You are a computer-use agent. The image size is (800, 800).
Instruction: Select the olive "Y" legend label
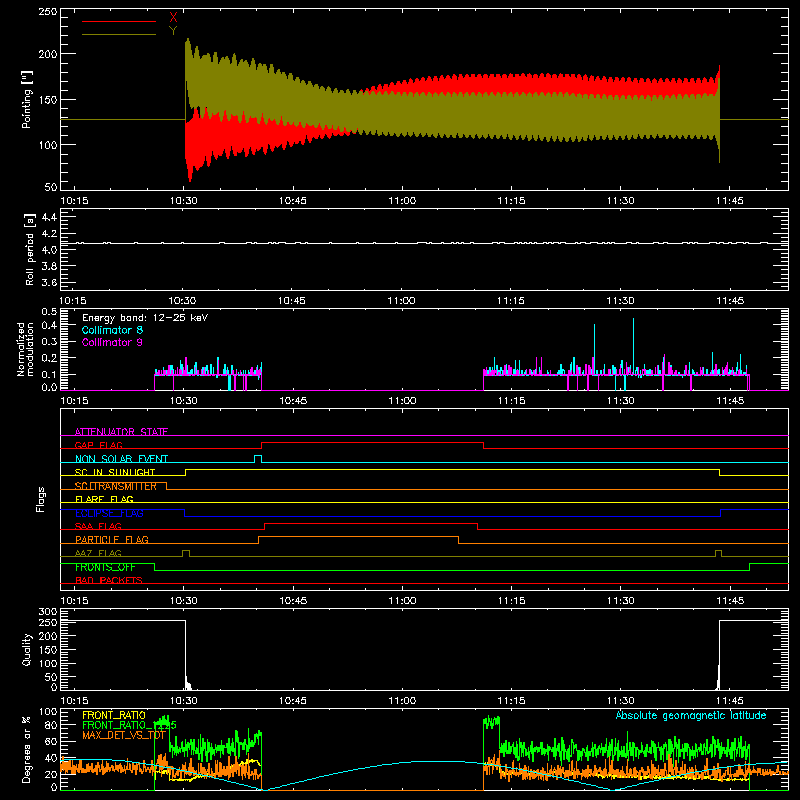tap(173, 31)
